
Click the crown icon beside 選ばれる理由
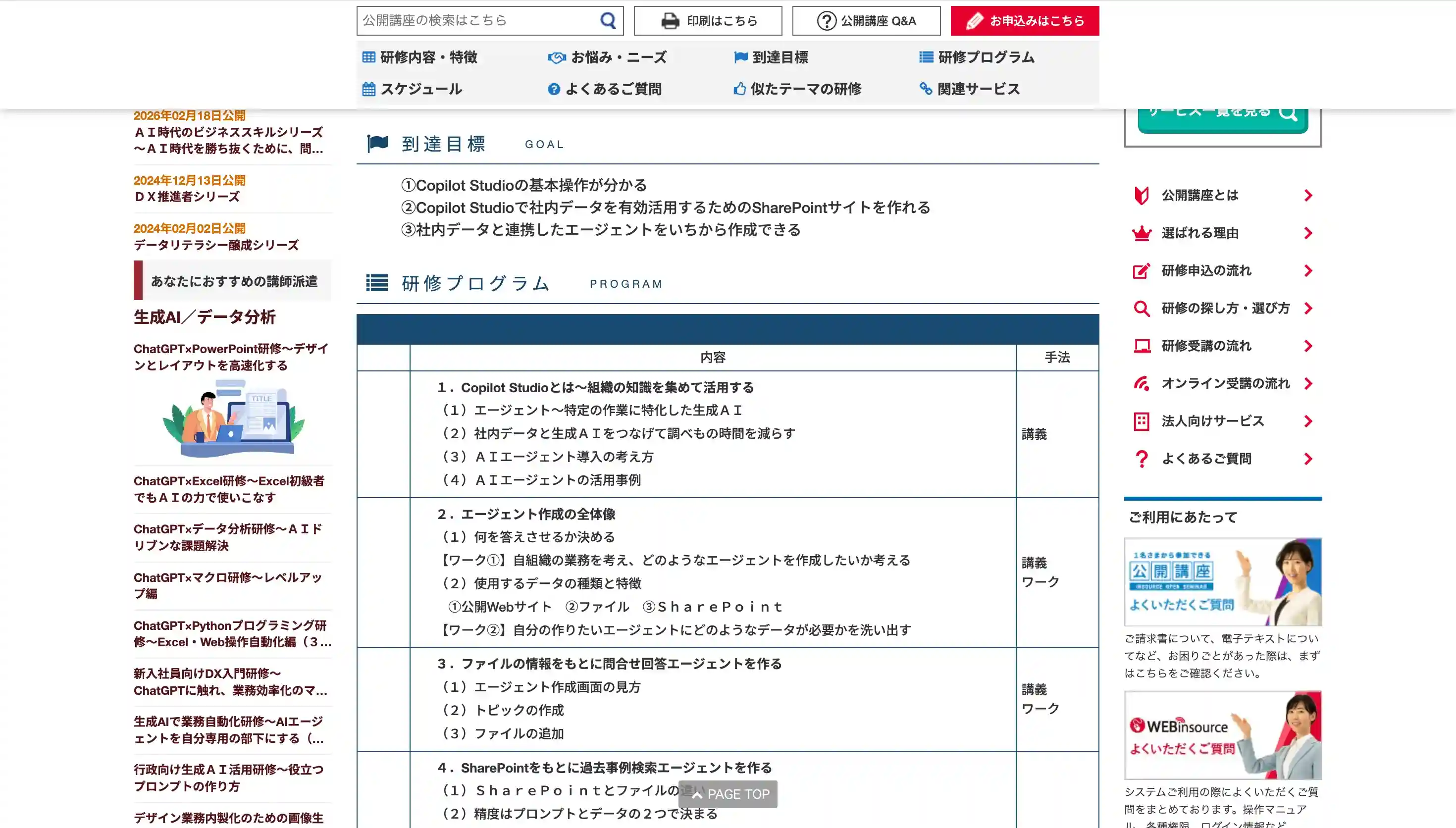(1141, 233)
